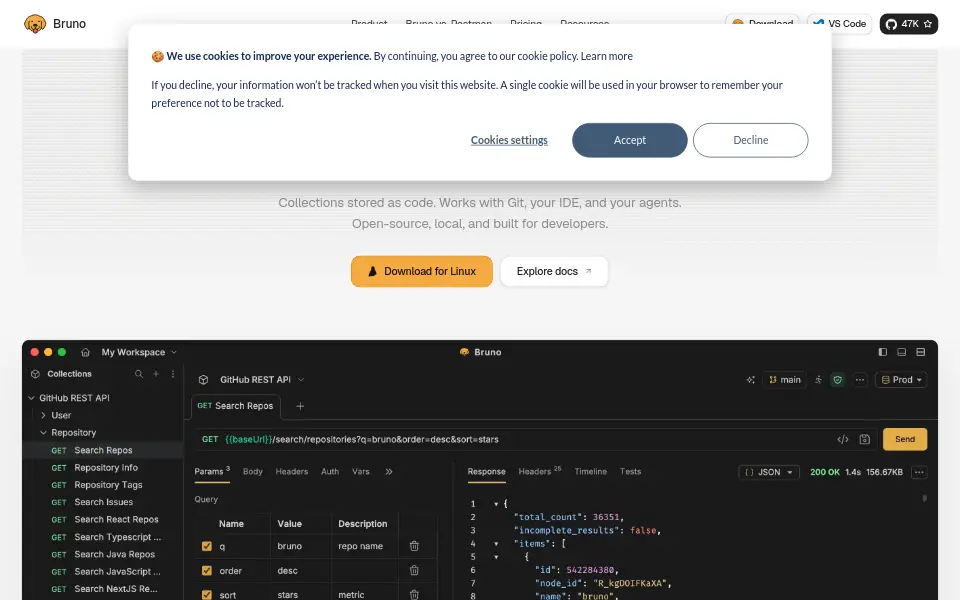Switch to the main git branch button
The height and width of the screenshot is (600, 960).
click(784, 380)
